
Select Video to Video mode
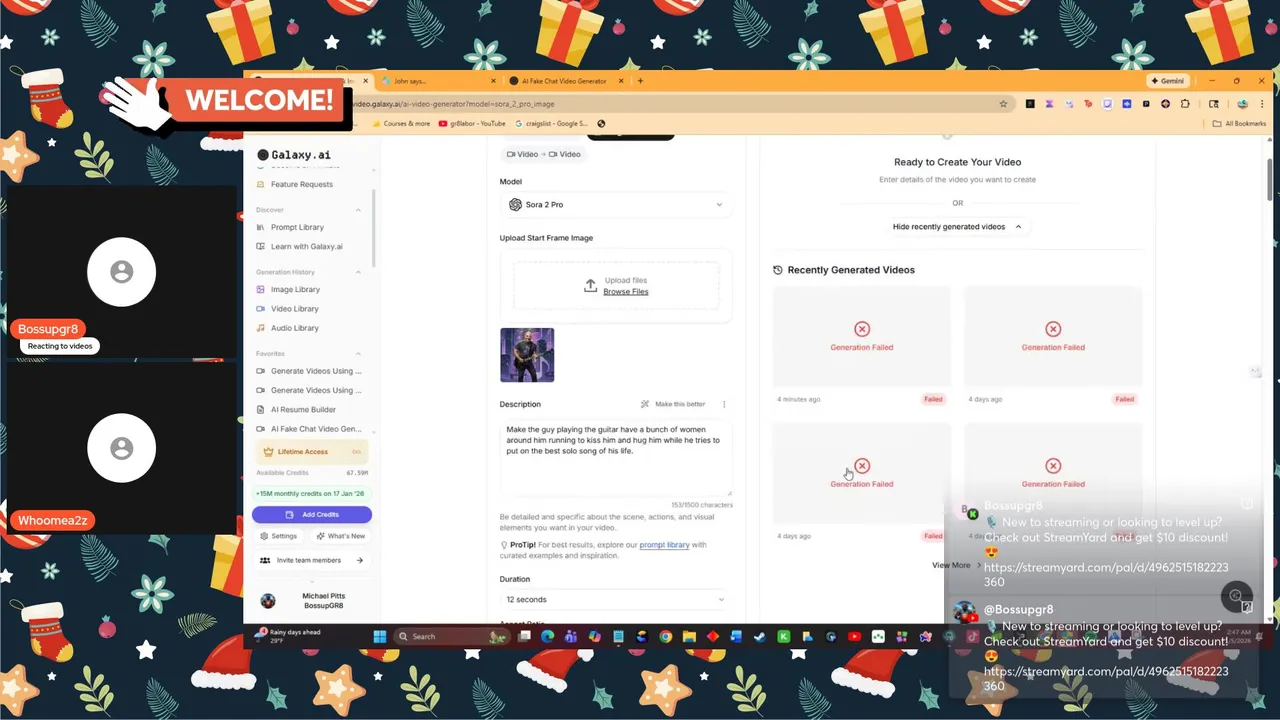[544, 154]
